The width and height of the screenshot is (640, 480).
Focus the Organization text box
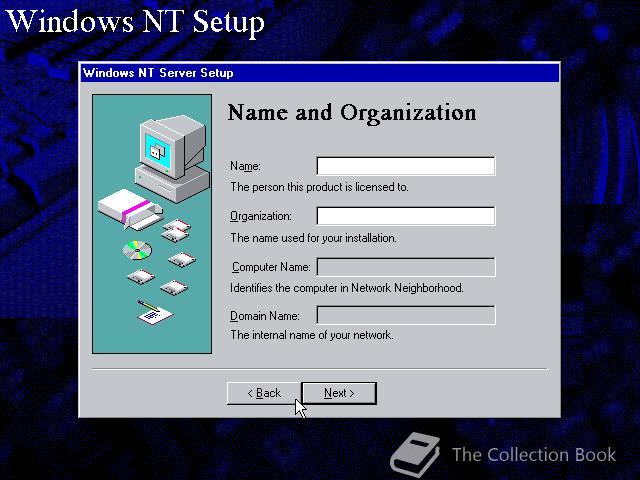pyautogui.click(x=406, y=216)
